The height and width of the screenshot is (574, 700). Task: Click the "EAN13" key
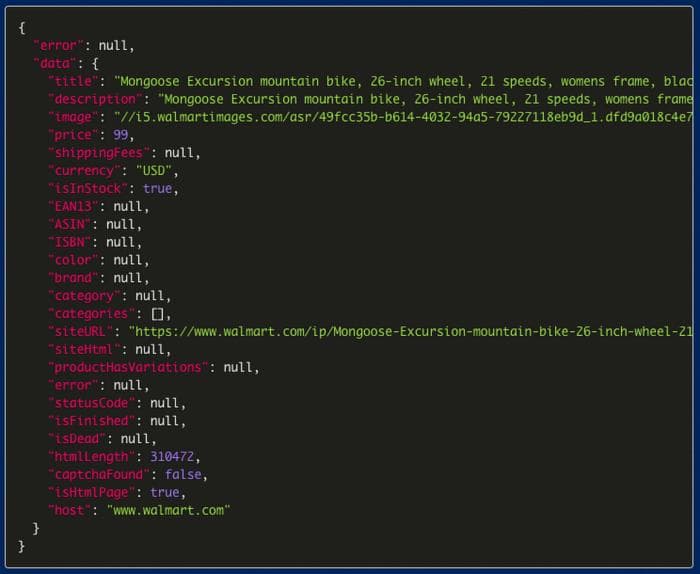[76, 207]
